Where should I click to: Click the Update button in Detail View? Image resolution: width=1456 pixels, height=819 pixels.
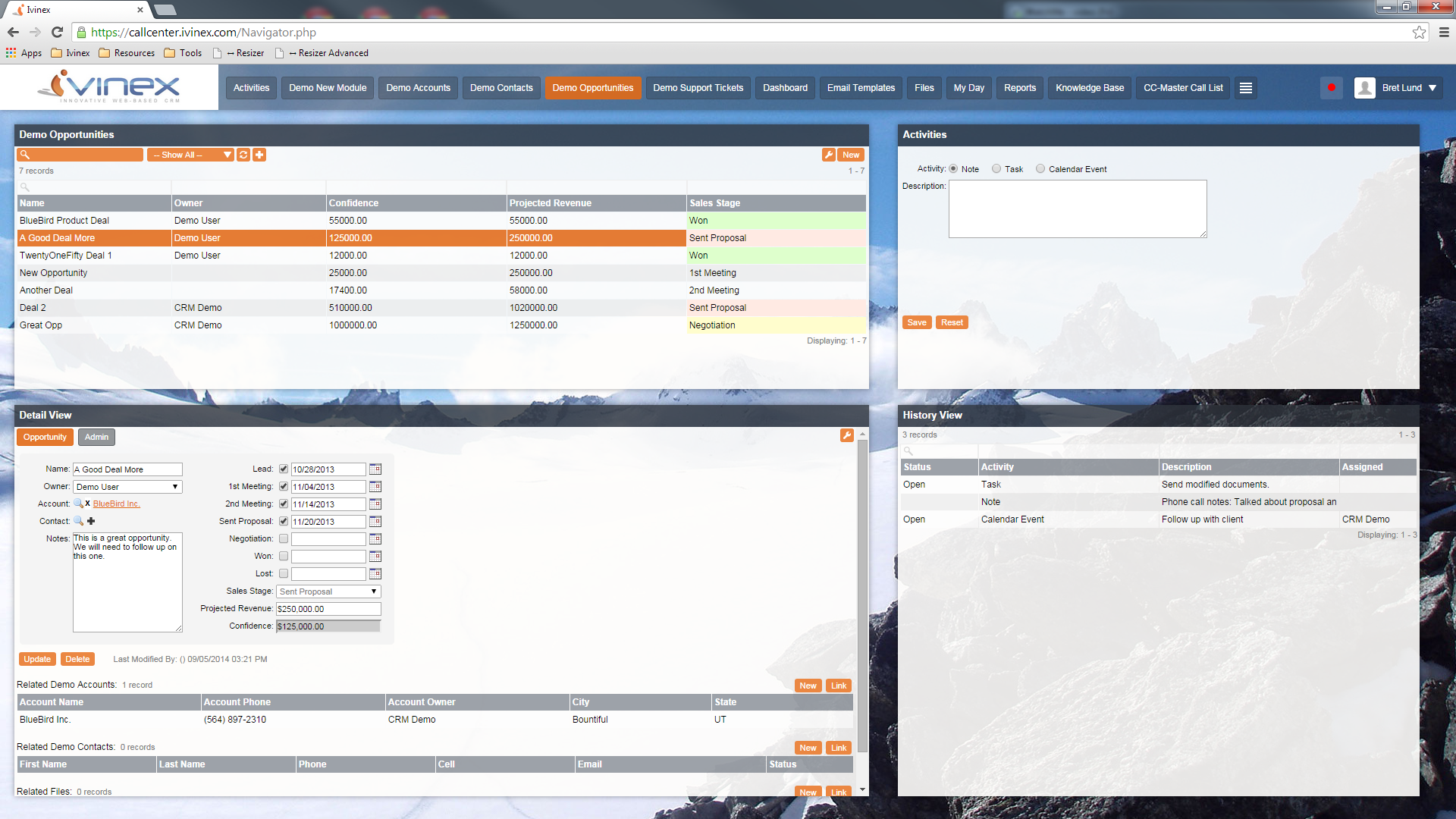point(34,659)
